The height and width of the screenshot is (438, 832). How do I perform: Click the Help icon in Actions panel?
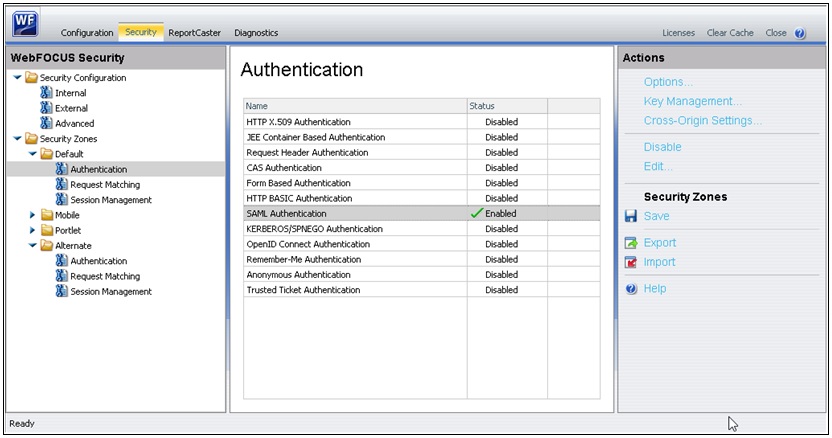(x=631, y=289)
